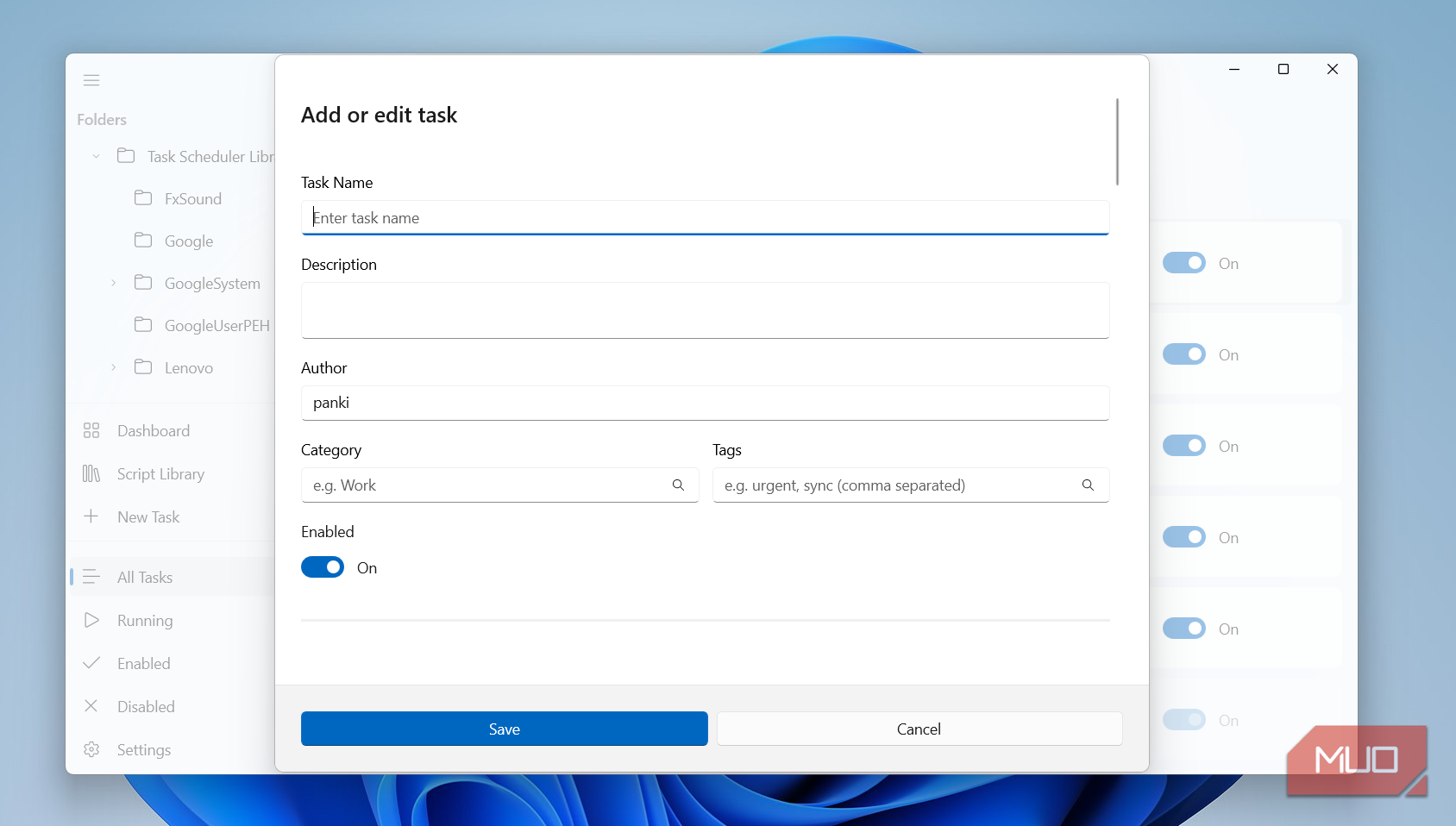Click the Google folder icon
1456x826 pixels.
click(143, 241)
